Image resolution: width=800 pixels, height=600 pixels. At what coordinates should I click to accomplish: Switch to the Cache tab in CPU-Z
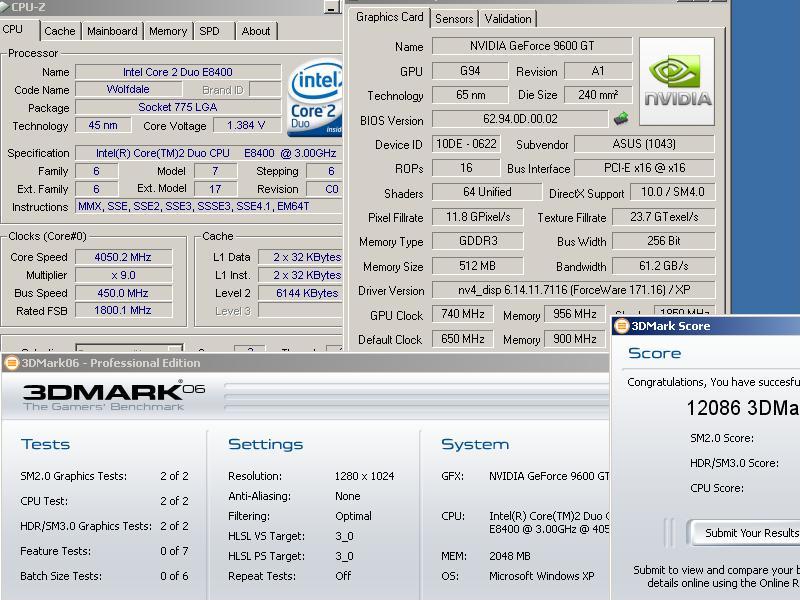60,31
